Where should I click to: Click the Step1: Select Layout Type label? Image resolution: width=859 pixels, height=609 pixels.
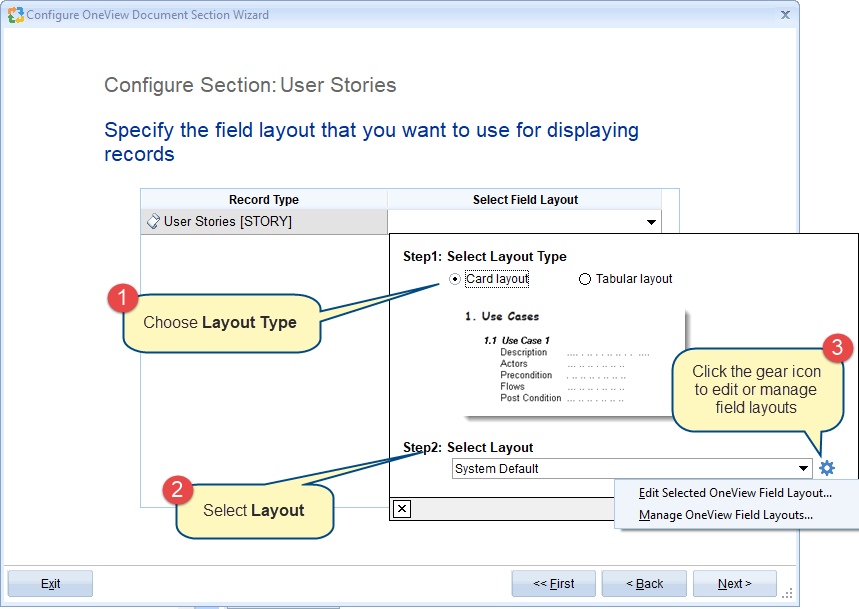484,256
